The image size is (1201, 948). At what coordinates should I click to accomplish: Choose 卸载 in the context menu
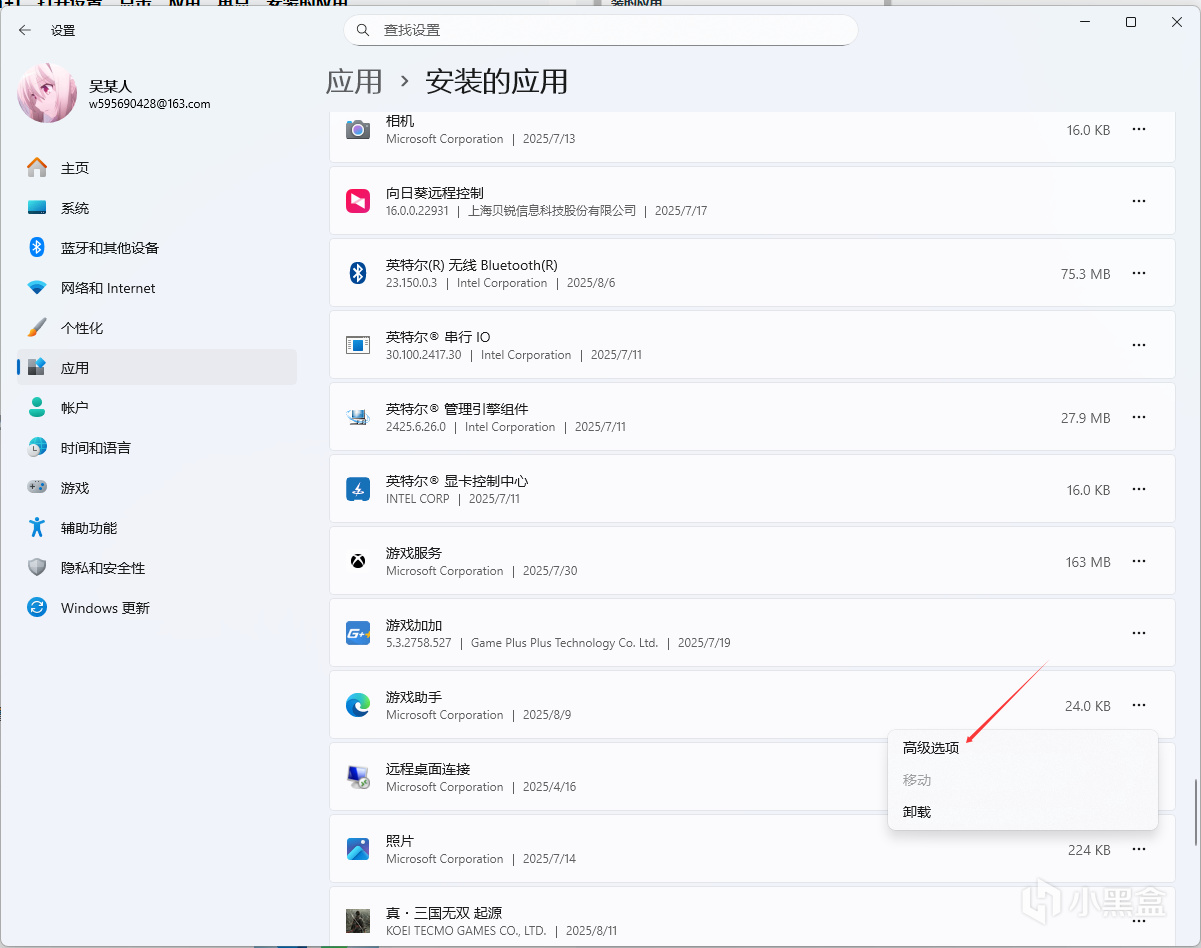click(1022, 812)
